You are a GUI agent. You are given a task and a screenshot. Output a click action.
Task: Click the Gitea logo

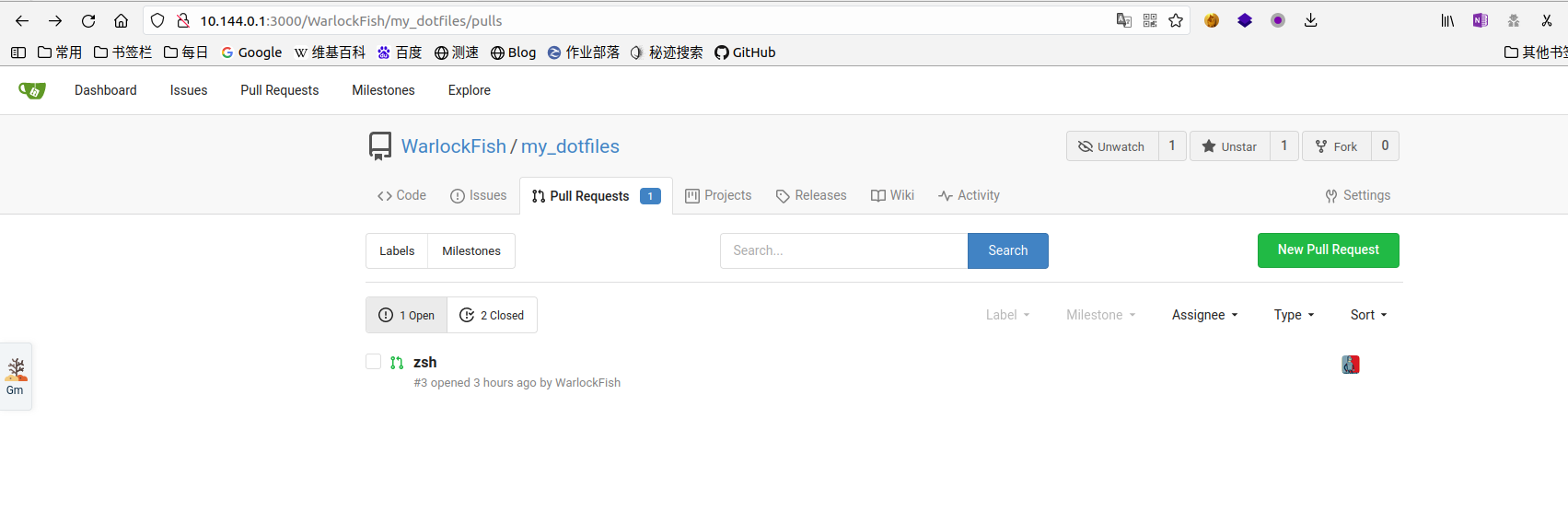(x=32, y=90)
